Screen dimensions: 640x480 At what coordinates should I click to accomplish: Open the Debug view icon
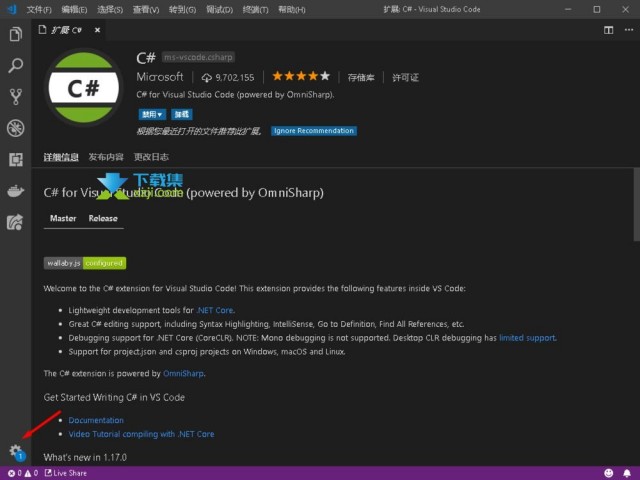16,128
